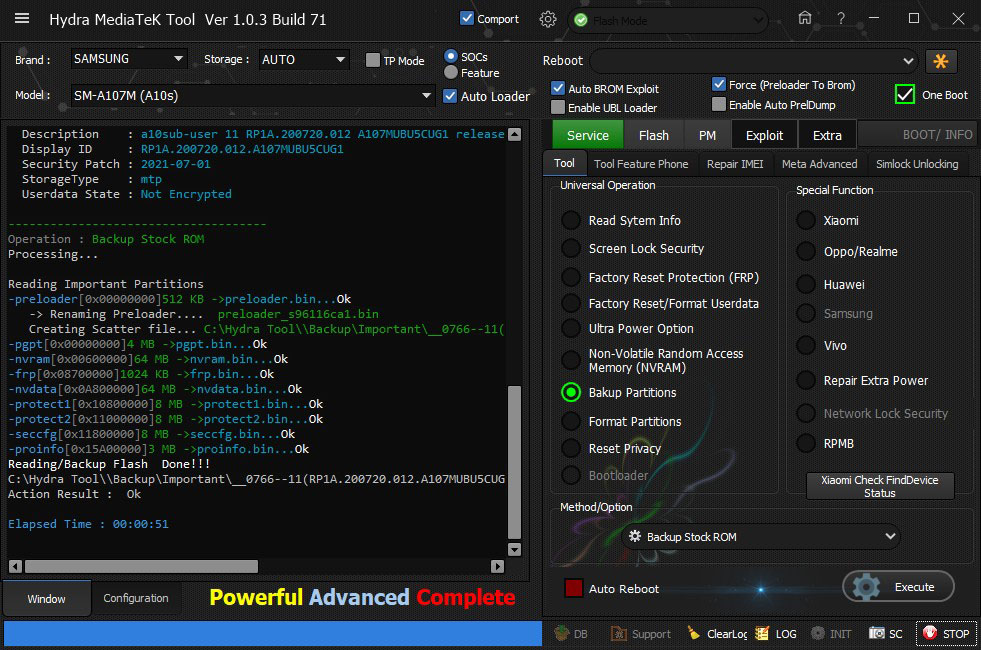Click the home icon in title bar

click(x=805, y=18)
